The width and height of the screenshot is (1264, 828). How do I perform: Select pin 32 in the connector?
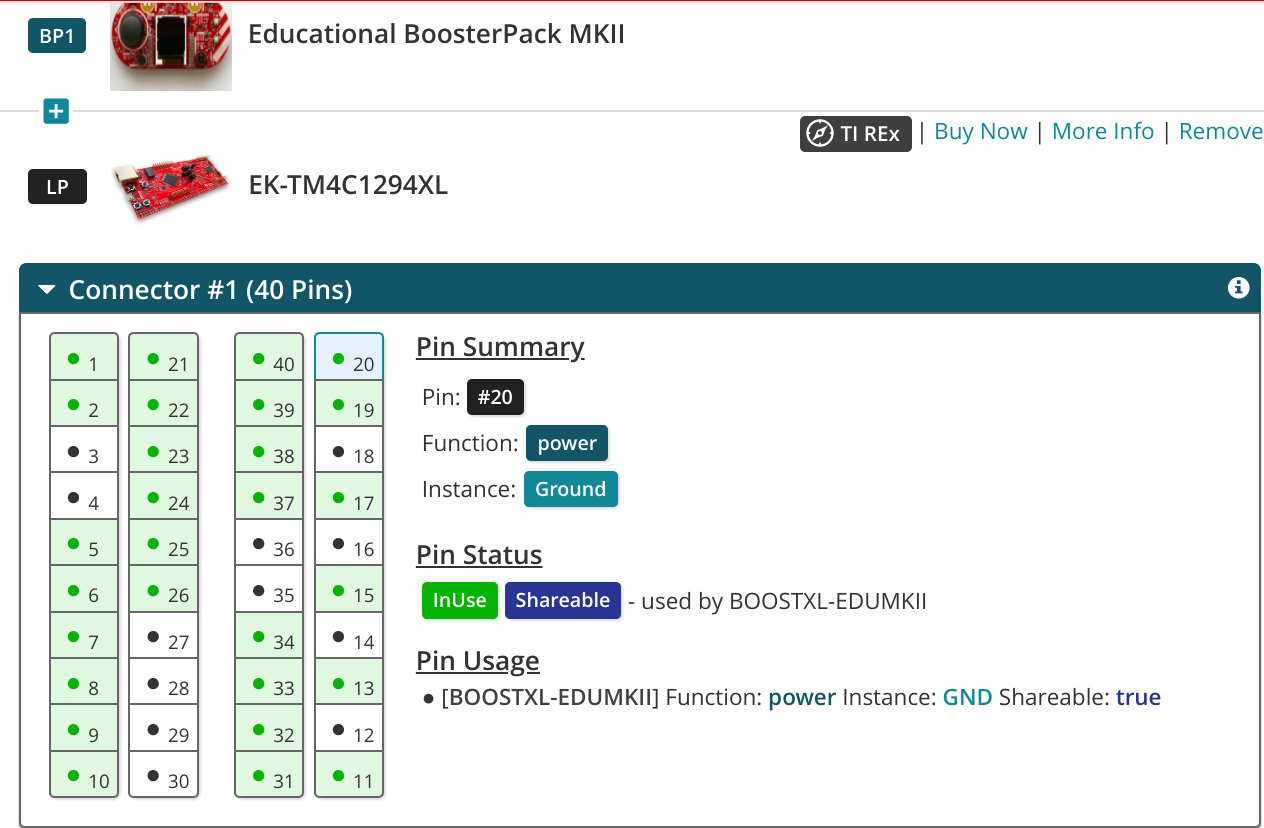tap(269, 728)
